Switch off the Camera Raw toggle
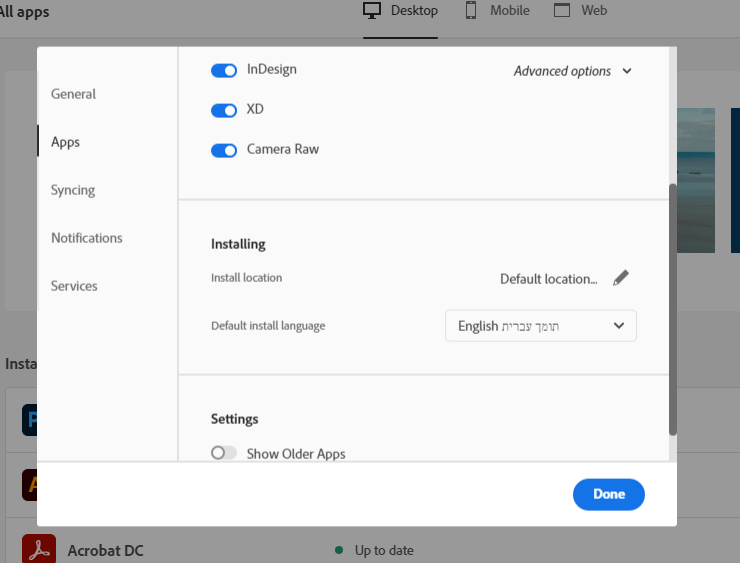The image size is (740, 563). [224, 150]
